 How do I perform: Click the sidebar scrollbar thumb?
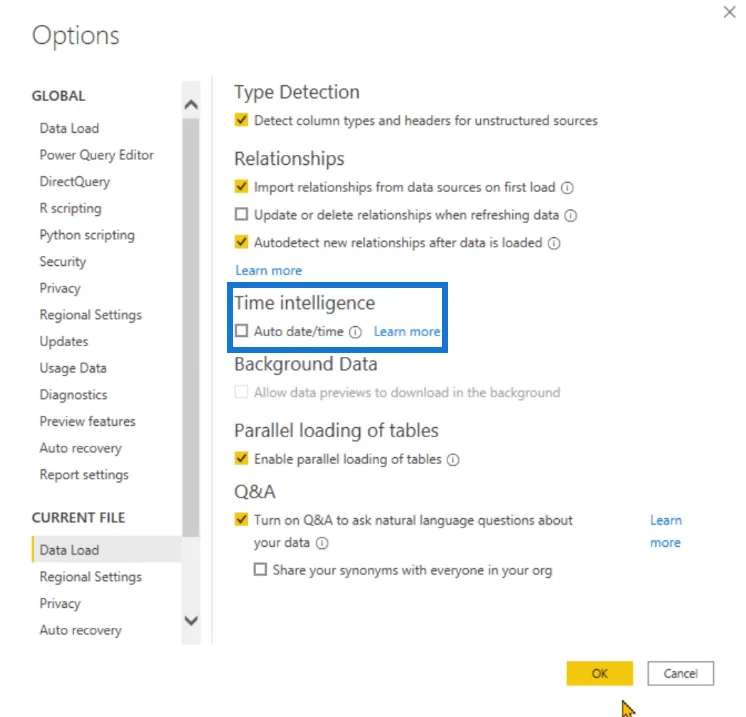click(x=191, y=327)
